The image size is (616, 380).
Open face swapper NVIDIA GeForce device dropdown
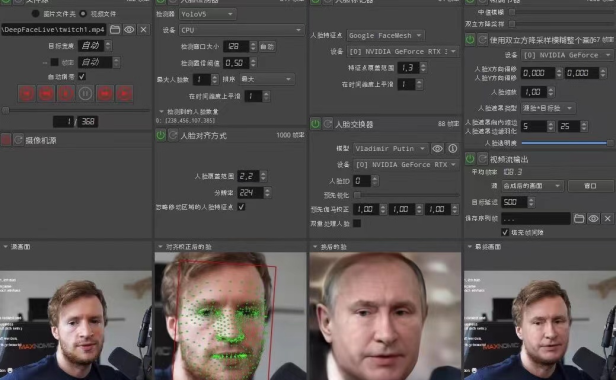406,165
